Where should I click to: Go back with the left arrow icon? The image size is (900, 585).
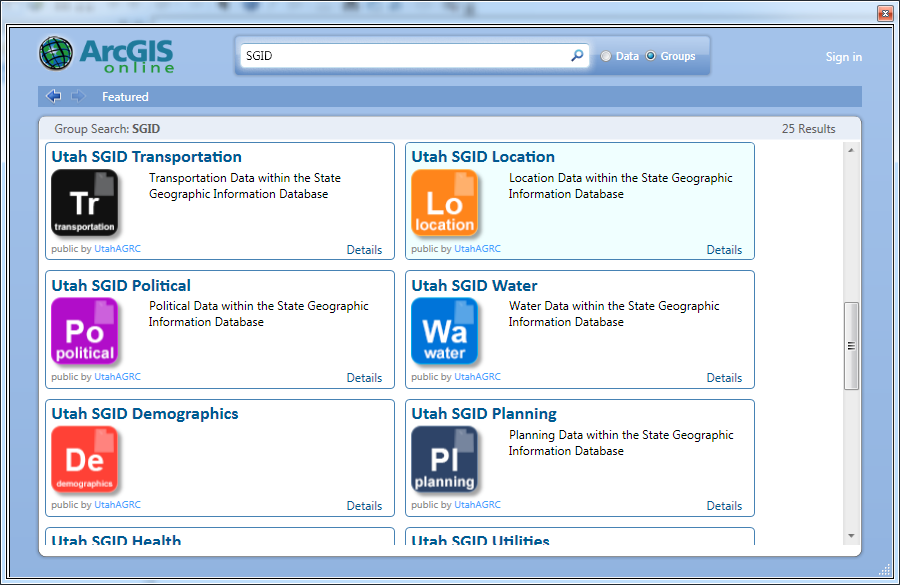53,96
